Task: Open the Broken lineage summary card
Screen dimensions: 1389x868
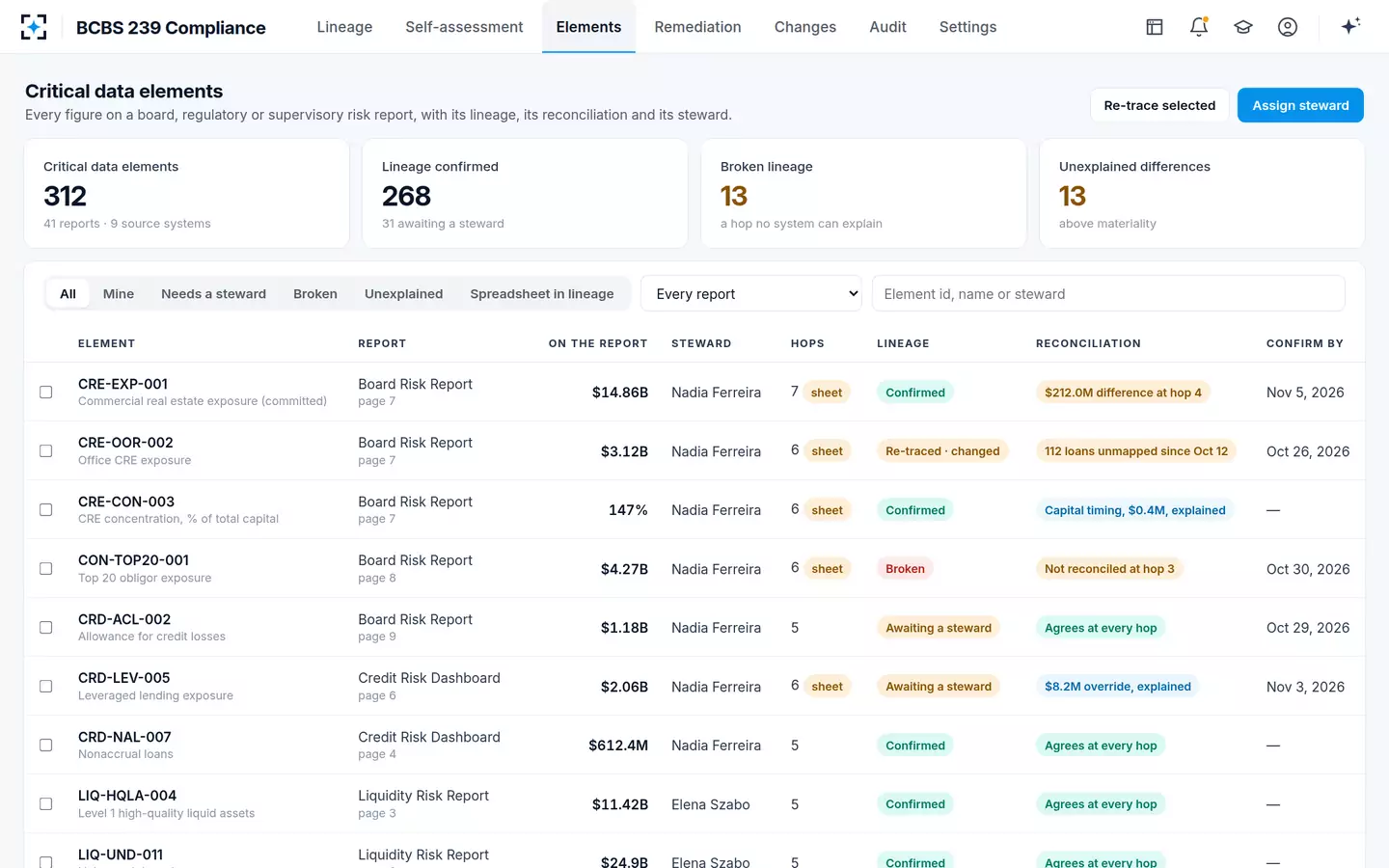Action: tap(863, 194)
